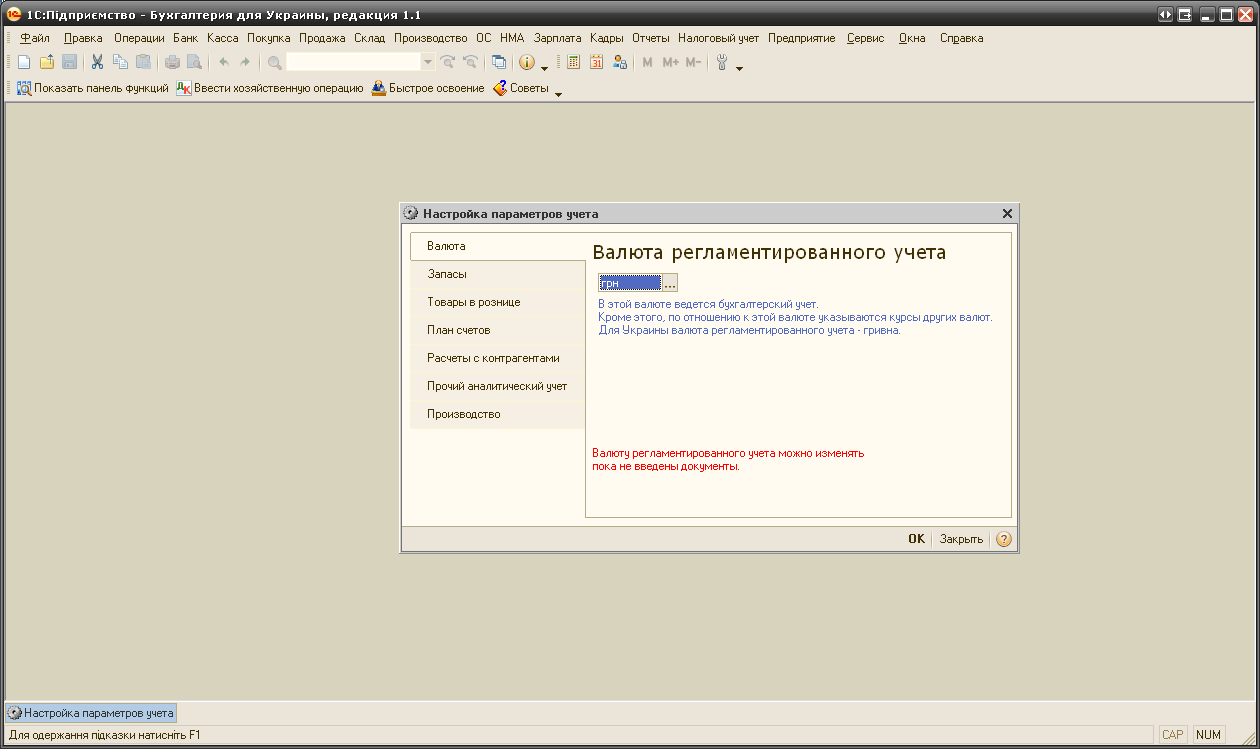Image resolution: width=1260 pixels, height=749 pixels.
Task: Open the Calendar icon
Action: pyautogui.click(x=597, y=62)
